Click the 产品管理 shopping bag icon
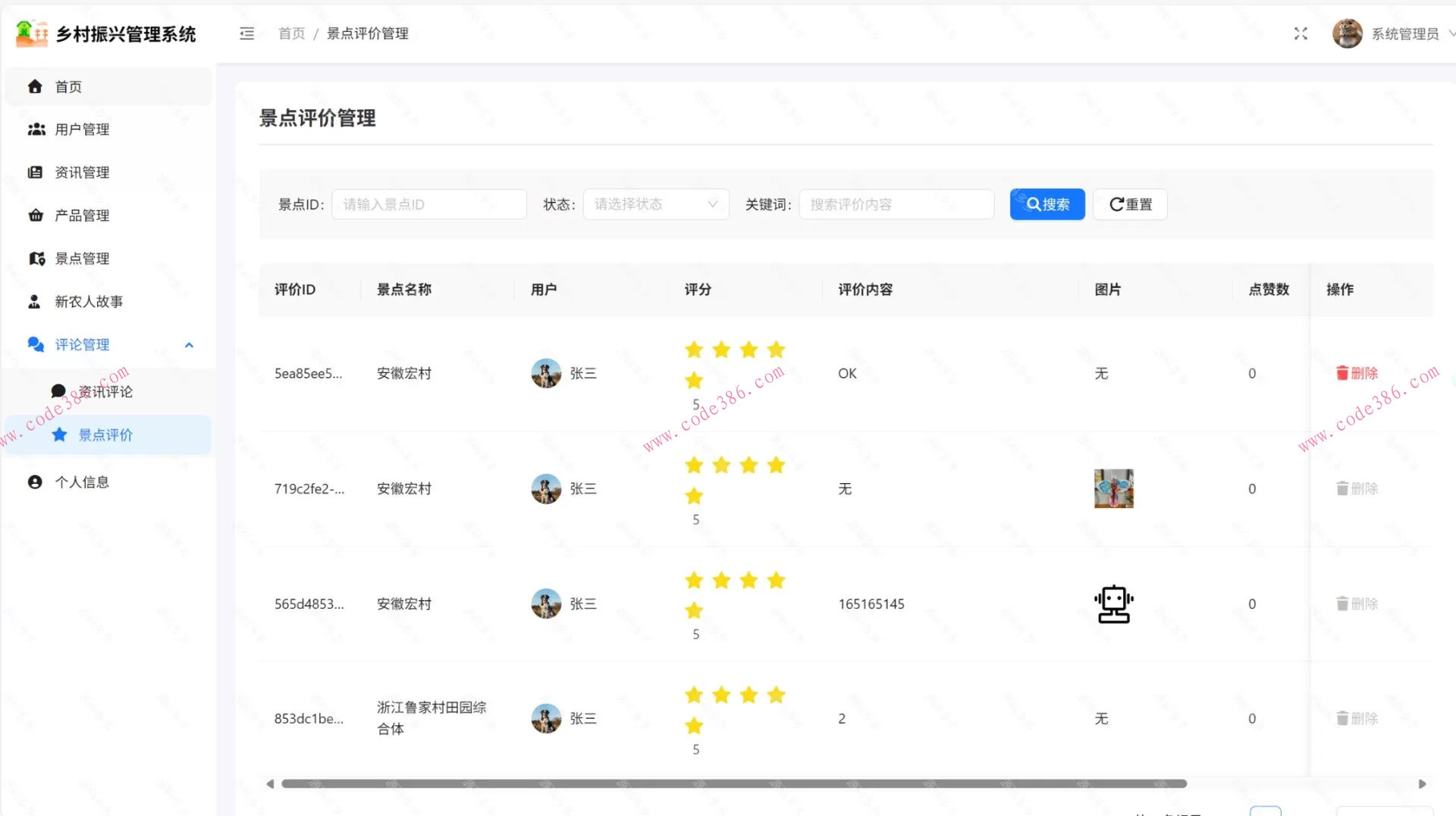Image resolution: width=1456 pixels, height=816 pixels. point(36,215)
